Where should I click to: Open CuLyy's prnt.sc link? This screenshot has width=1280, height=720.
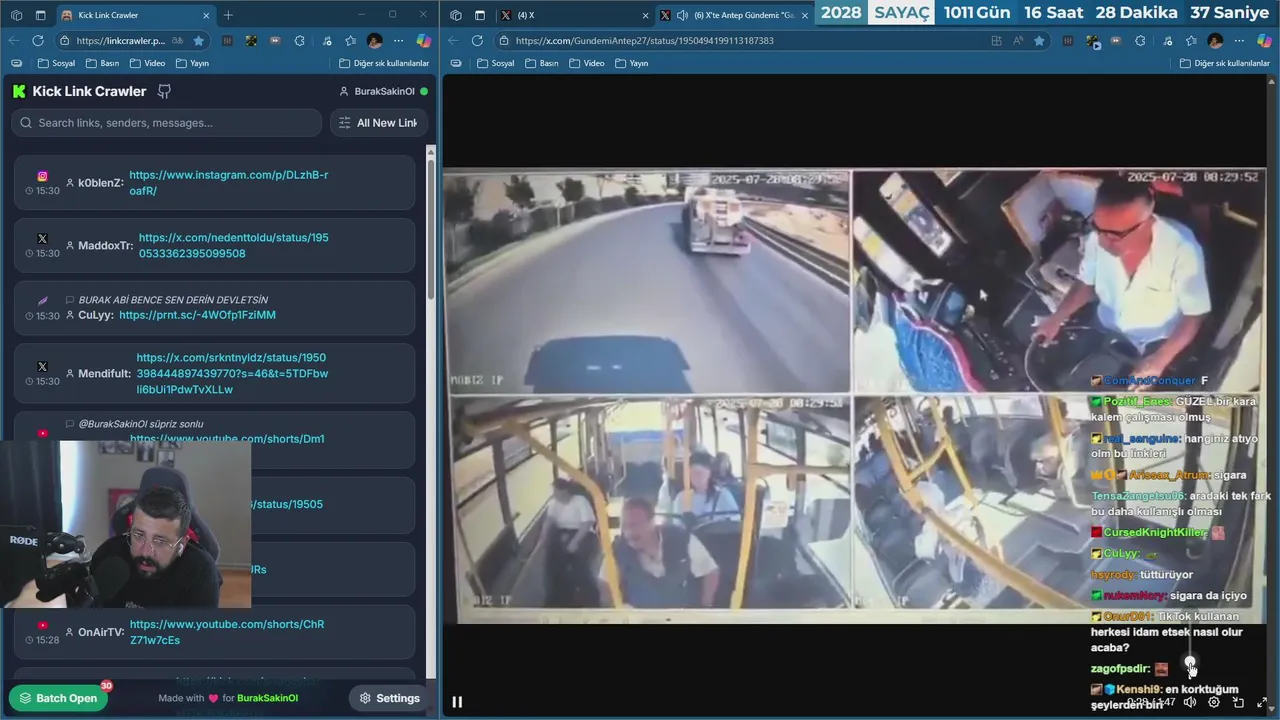[197, 315]
